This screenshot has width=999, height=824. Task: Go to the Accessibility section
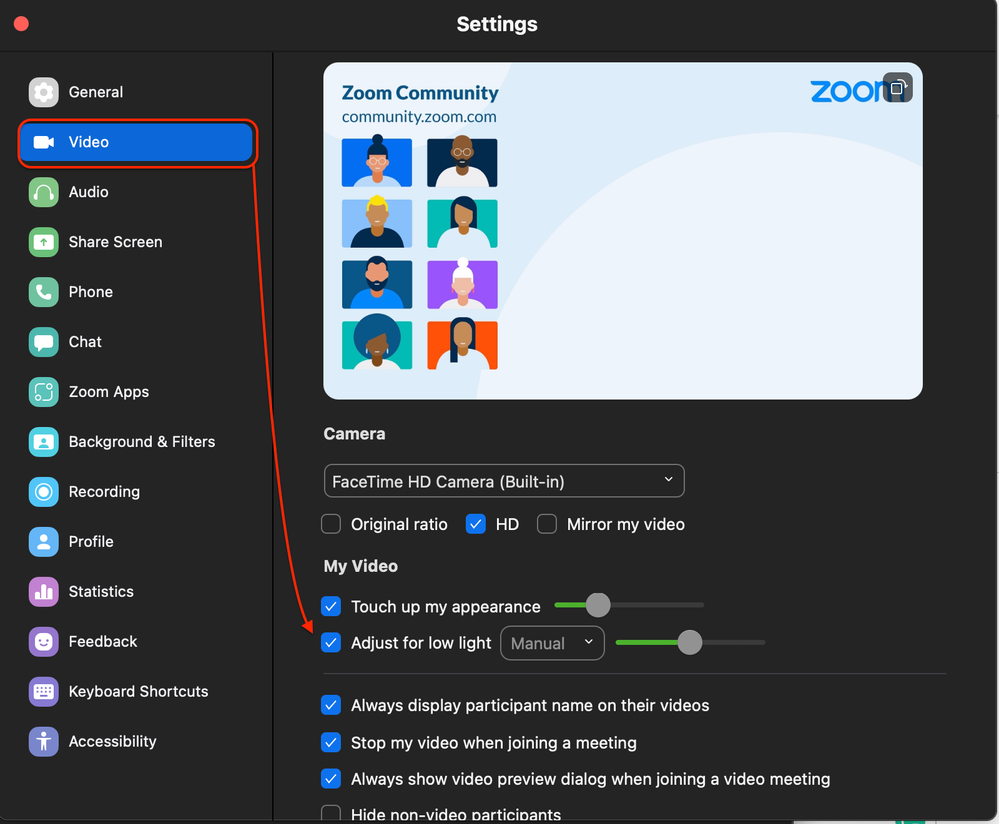112,742
